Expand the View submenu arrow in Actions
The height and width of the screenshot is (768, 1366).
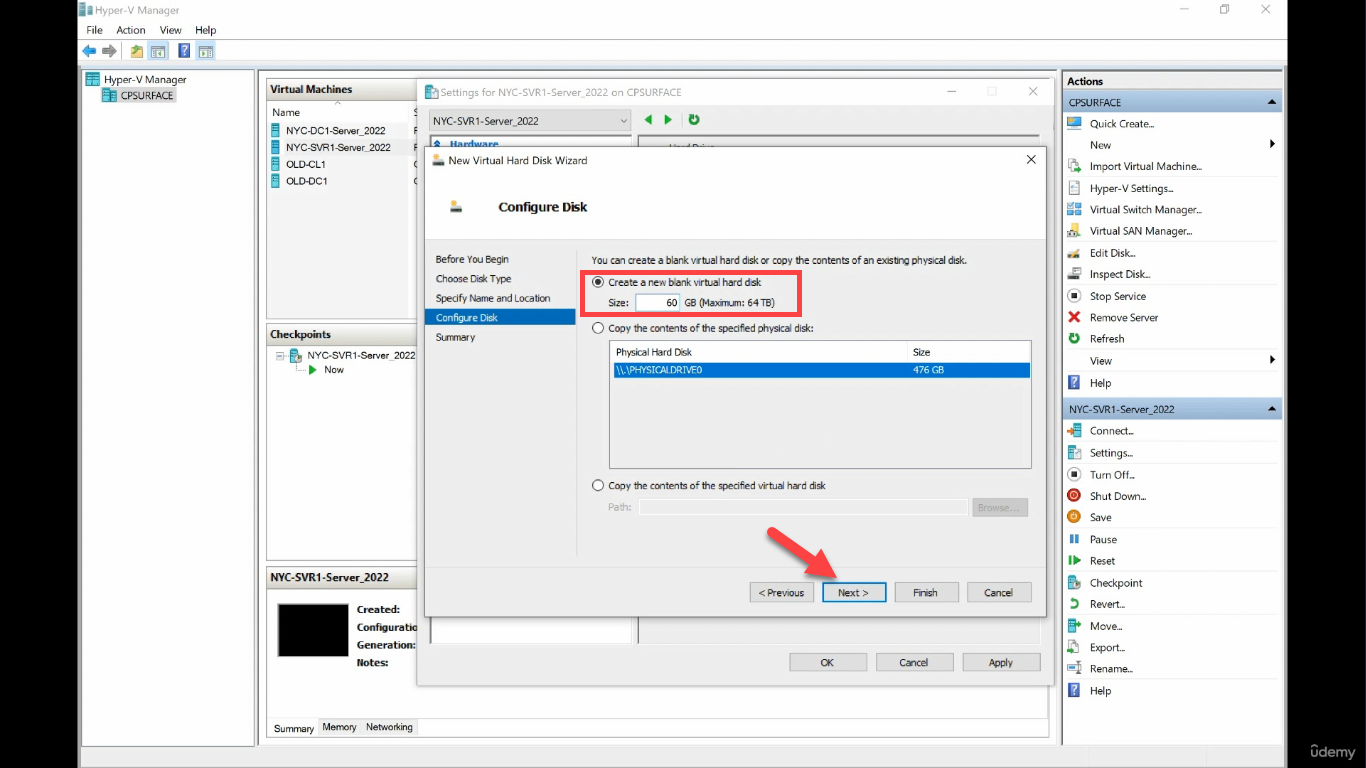(x=1272, y=360)
